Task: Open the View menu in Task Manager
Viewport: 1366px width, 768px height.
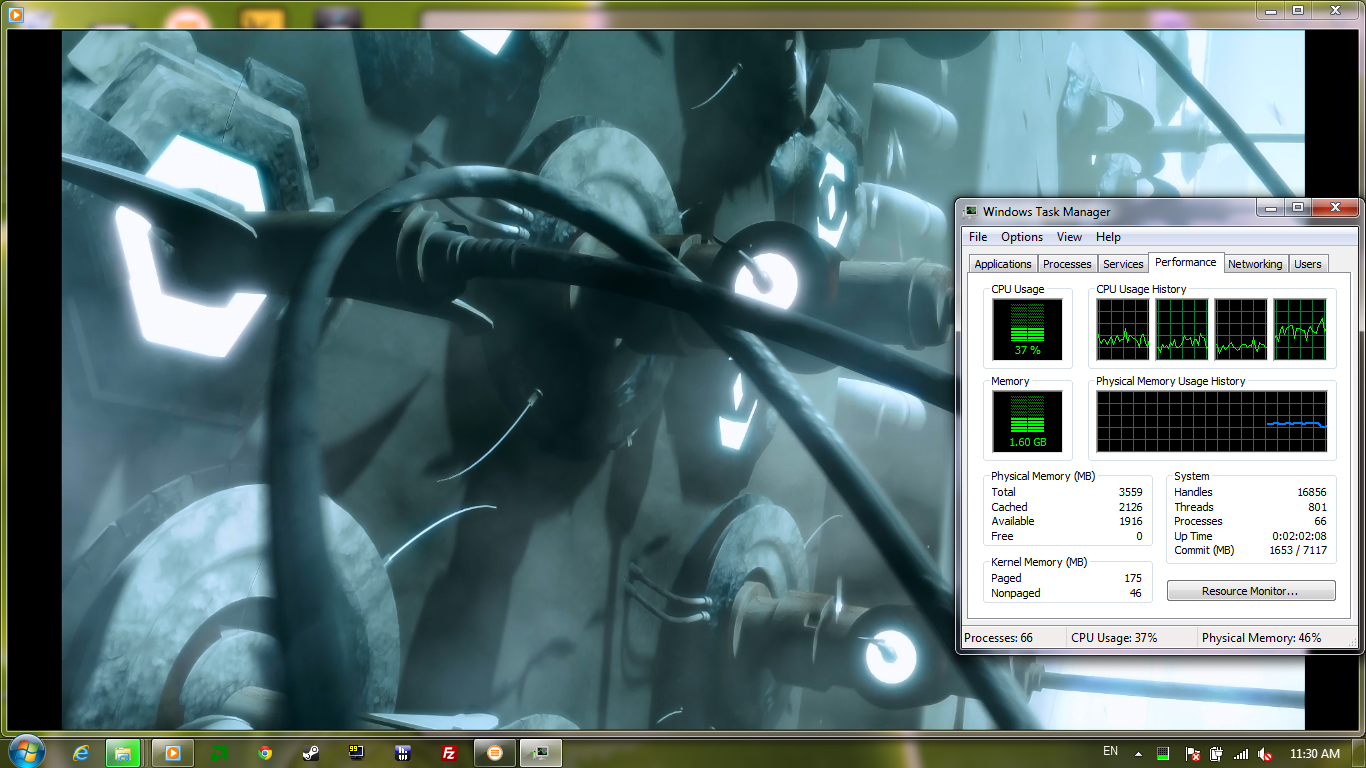Action: (1069, 237)
